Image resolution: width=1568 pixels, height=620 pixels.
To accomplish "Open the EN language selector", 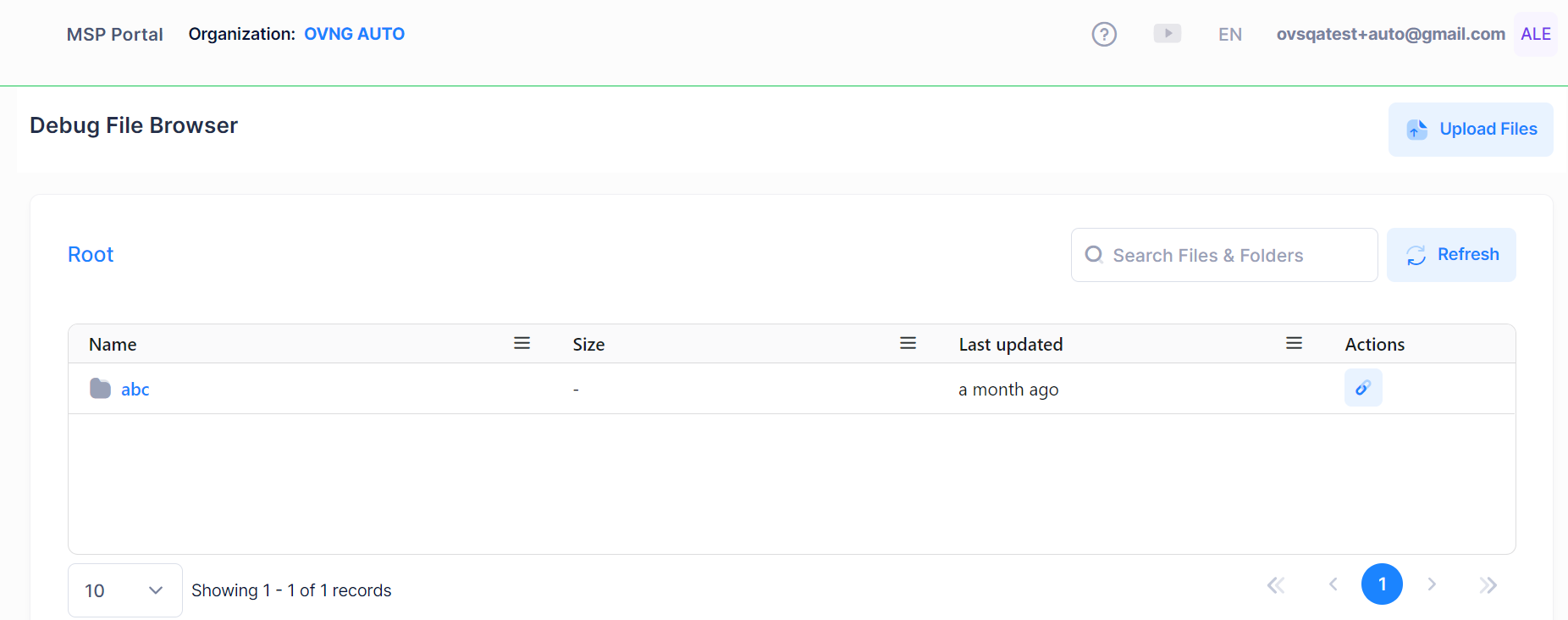I will click(1230, 35).
